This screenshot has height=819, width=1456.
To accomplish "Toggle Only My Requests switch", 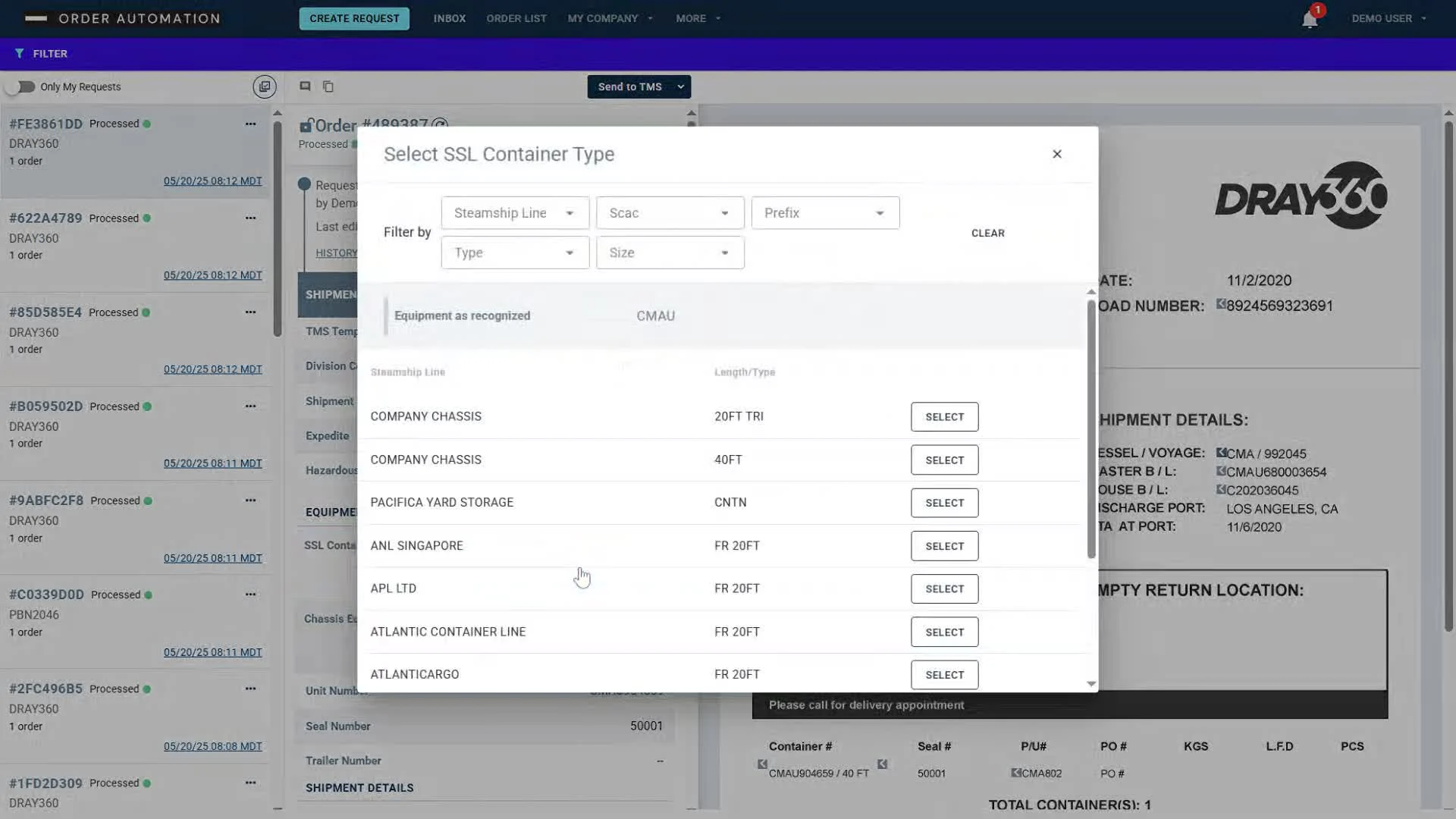I will pyautogui.click(x=20, y=87).
